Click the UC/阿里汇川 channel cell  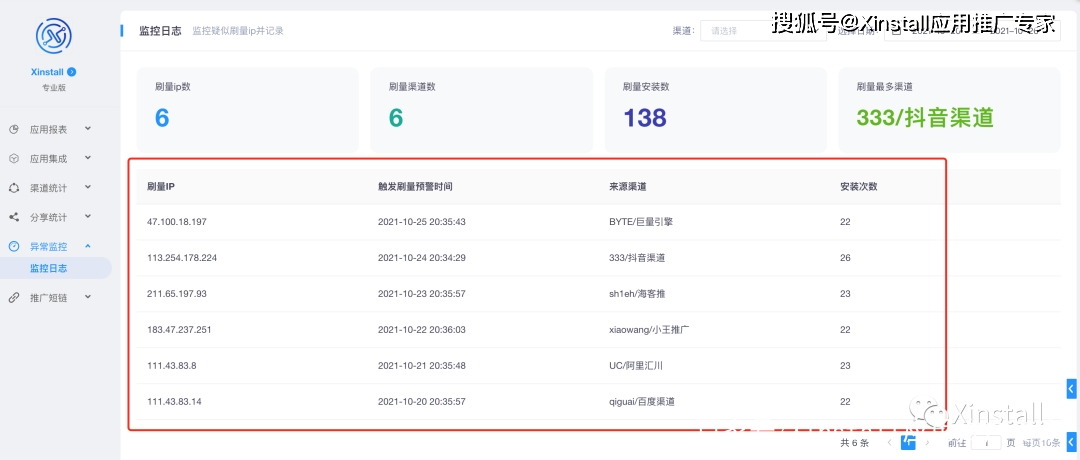pyautogui.click(x=636, y=366)
